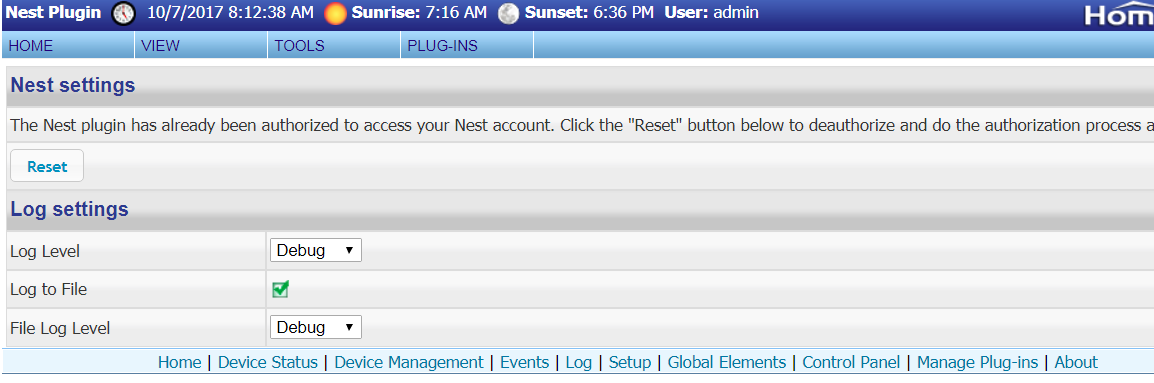Screen dimensions: 1154x383
Task: Click the Nest Plugin title text
Action: point(53,13)
